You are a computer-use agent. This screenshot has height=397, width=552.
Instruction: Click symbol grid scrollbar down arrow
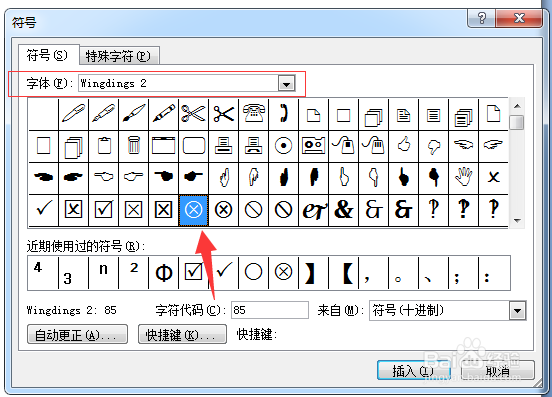(x=517, y=220)
